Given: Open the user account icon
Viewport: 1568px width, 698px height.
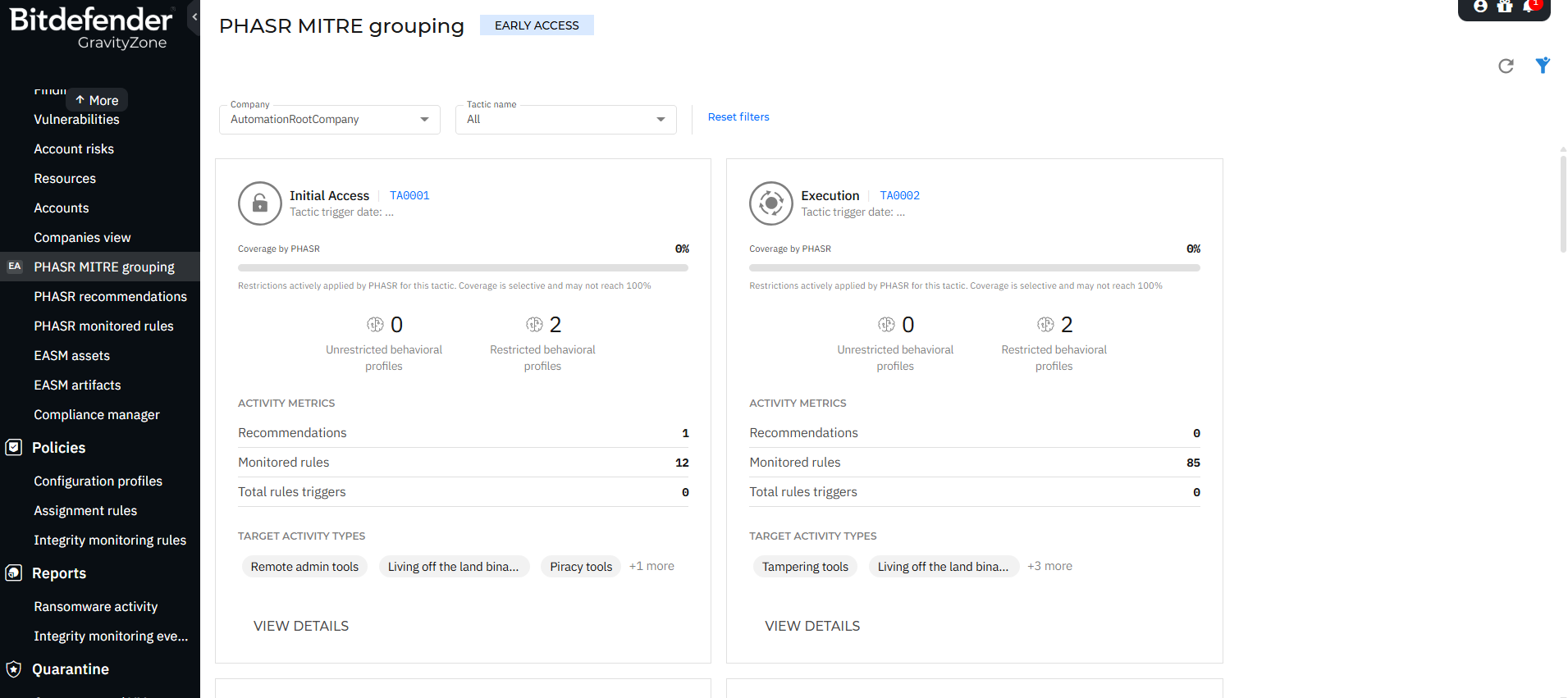Looking at the screenshot, I should pyautogui.click(x=1480, y=7).
